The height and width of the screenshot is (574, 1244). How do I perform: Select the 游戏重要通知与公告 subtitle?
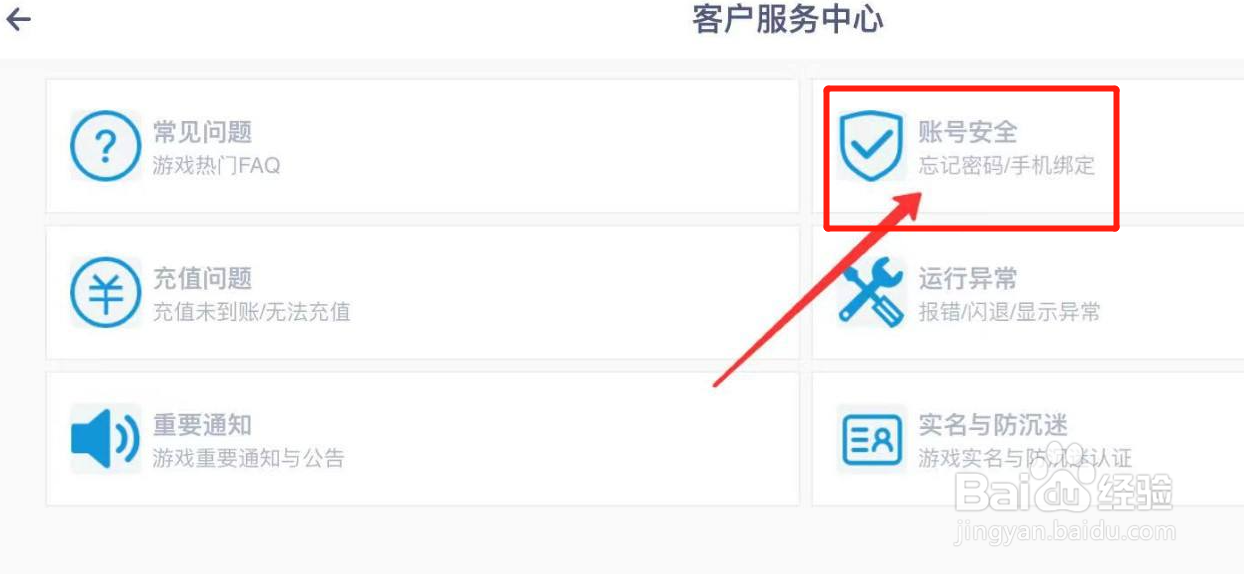[248, 459]
